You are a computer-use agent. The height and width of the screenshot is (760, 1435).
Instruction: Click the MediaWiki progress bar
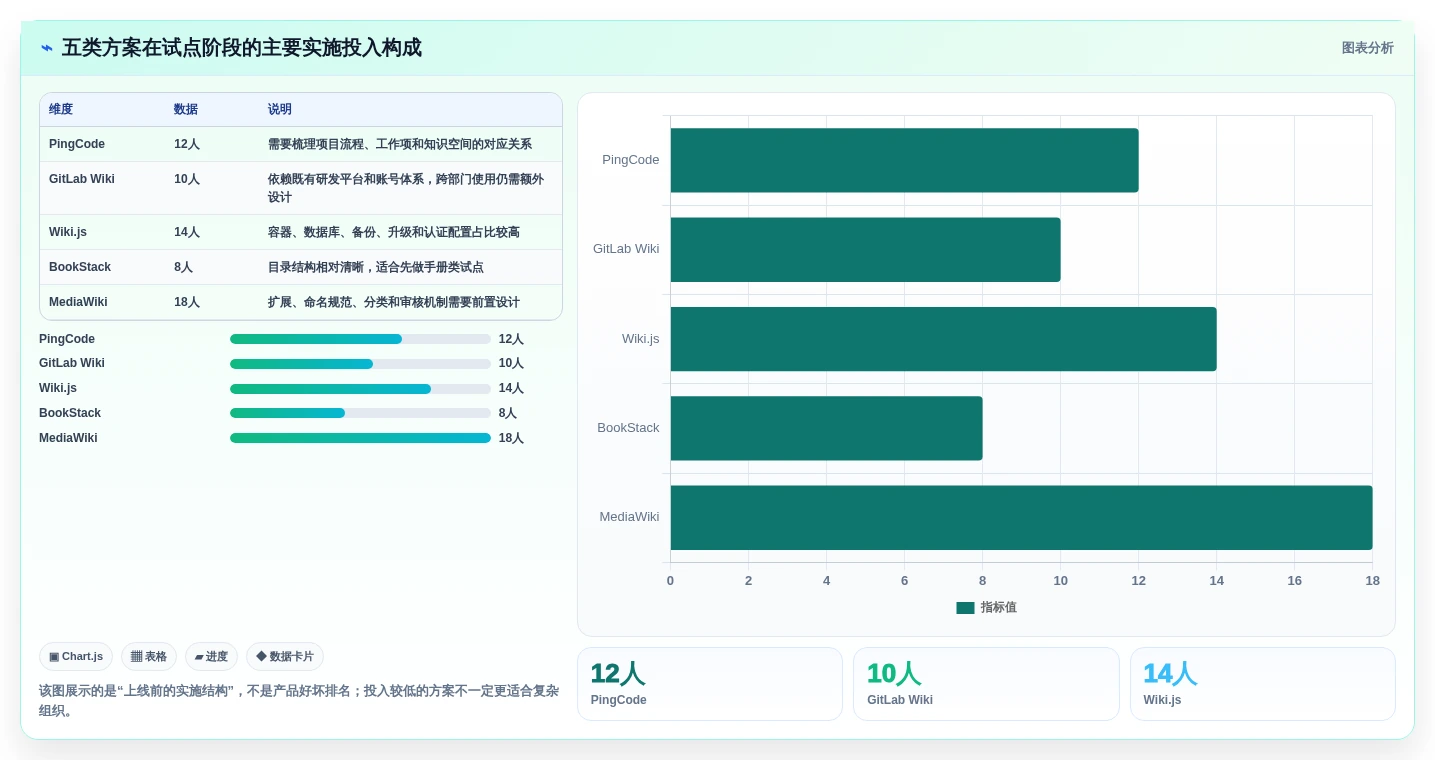[x=360, y=438]
